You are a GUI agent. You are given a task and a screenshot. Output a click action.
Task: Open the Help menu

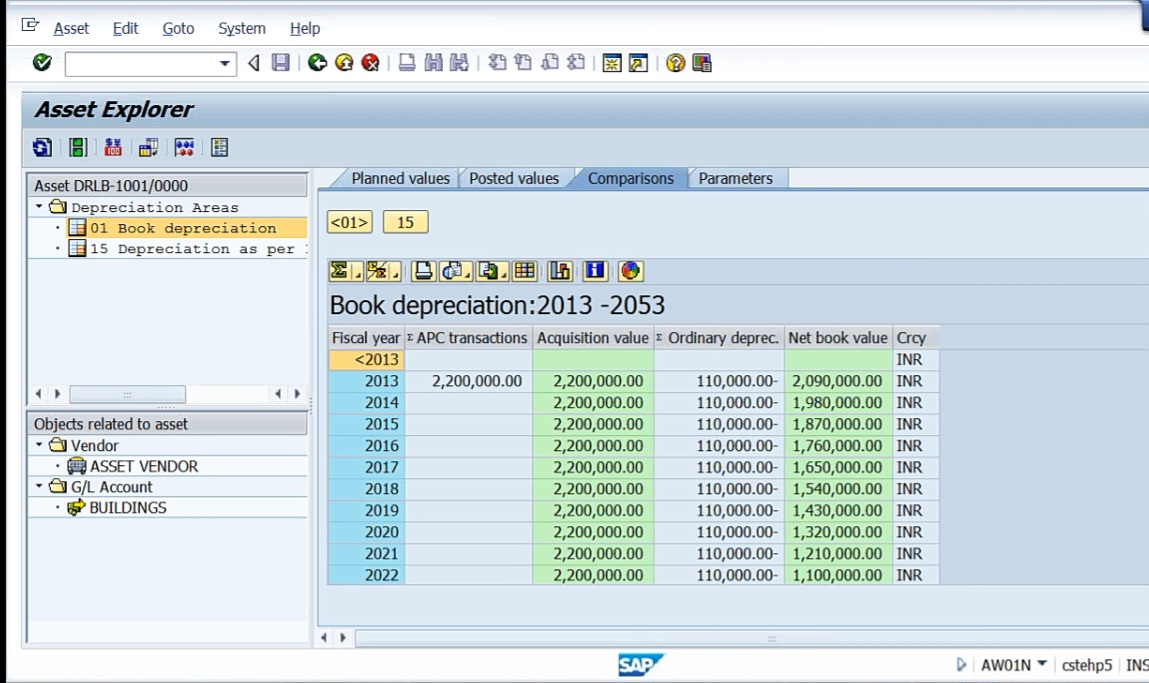[x=305, y=29]
